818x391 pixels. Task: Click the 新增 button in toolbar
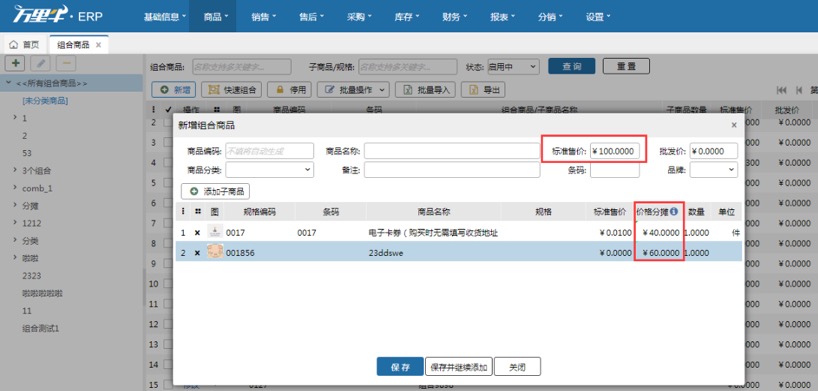click(174, 90)
